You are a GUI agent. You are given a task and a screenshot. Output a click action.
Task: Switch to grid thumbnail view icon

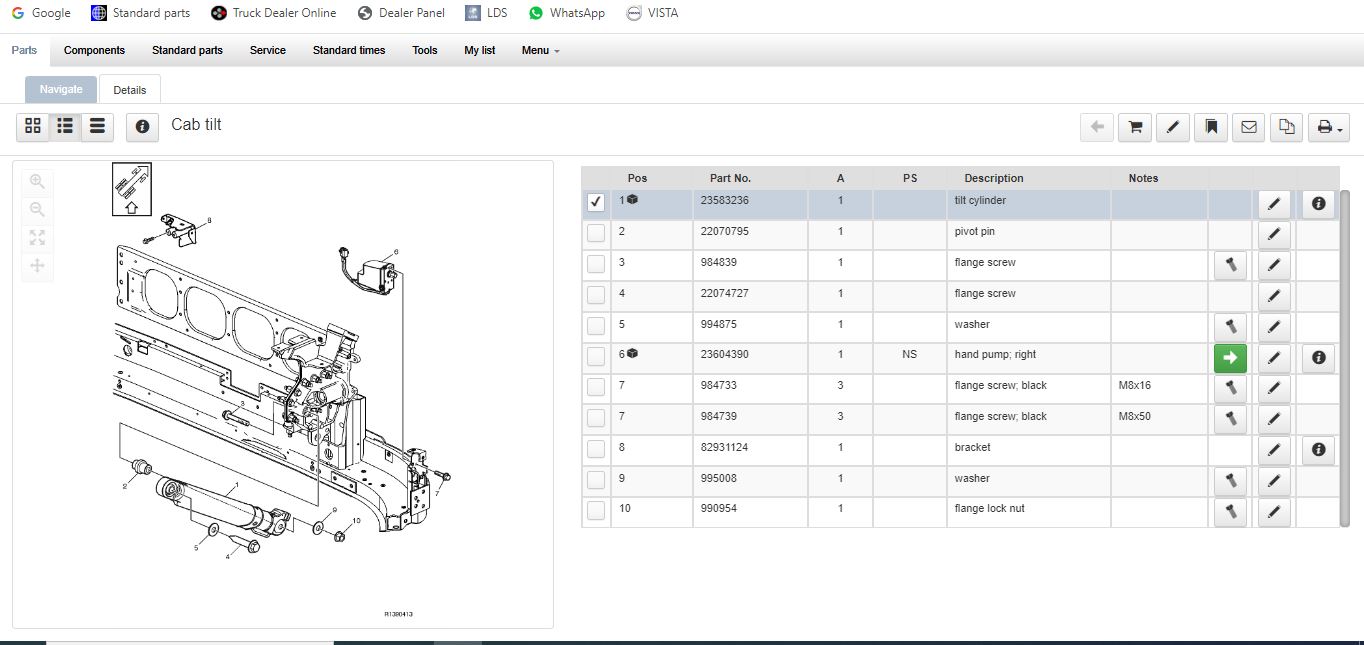(x=33, y=126)
